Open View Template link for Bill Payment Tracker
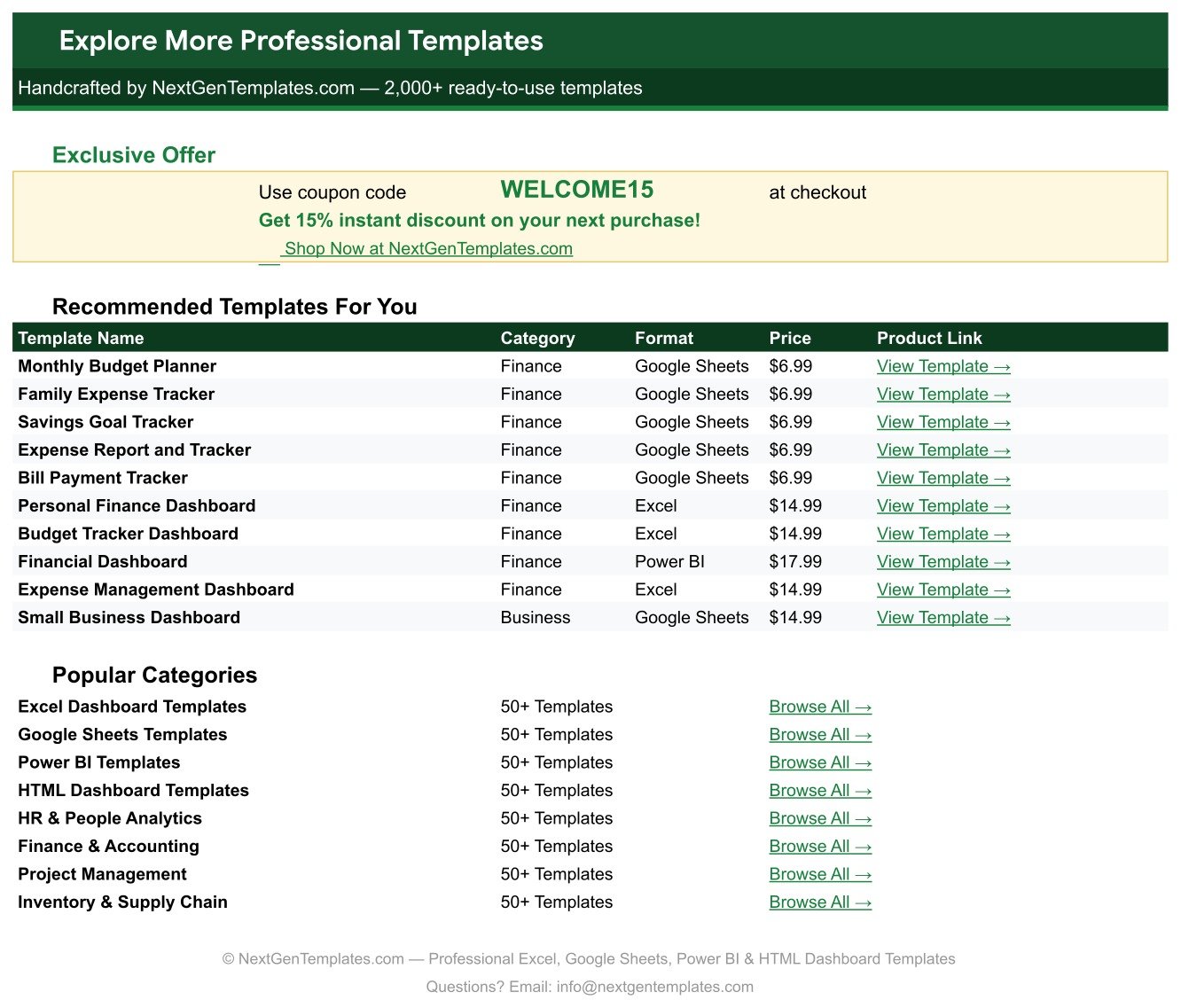1181x1008 pixels. [943, 478]
